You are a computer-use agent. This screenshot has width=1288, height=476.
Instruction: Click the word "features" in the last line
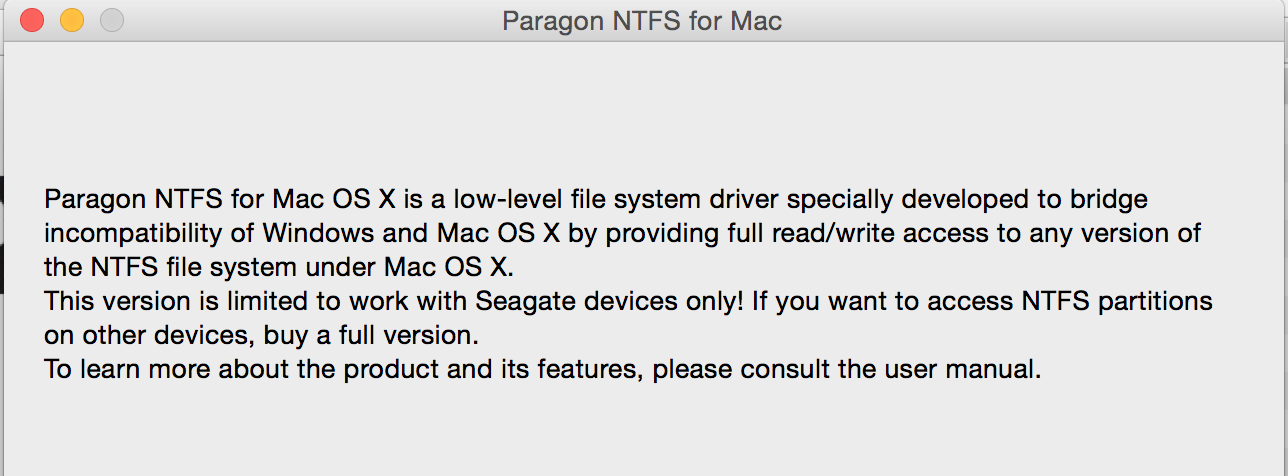click(595, 369)
